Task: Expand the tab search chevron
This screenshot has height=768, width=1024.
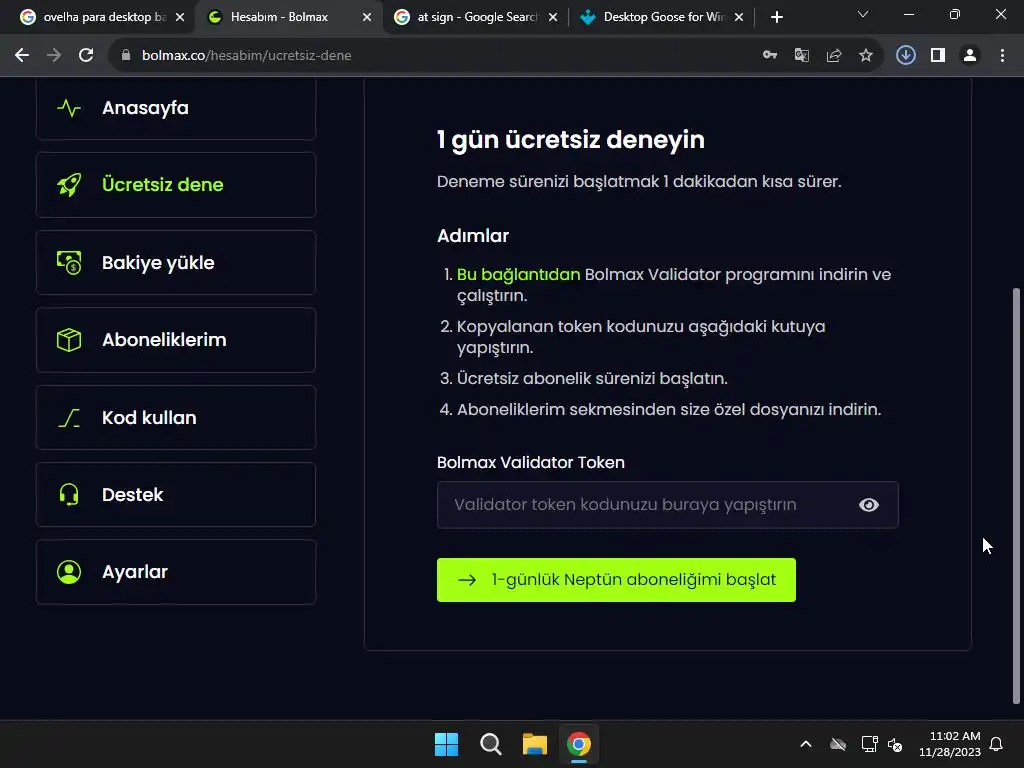Action: click(863, 14)
